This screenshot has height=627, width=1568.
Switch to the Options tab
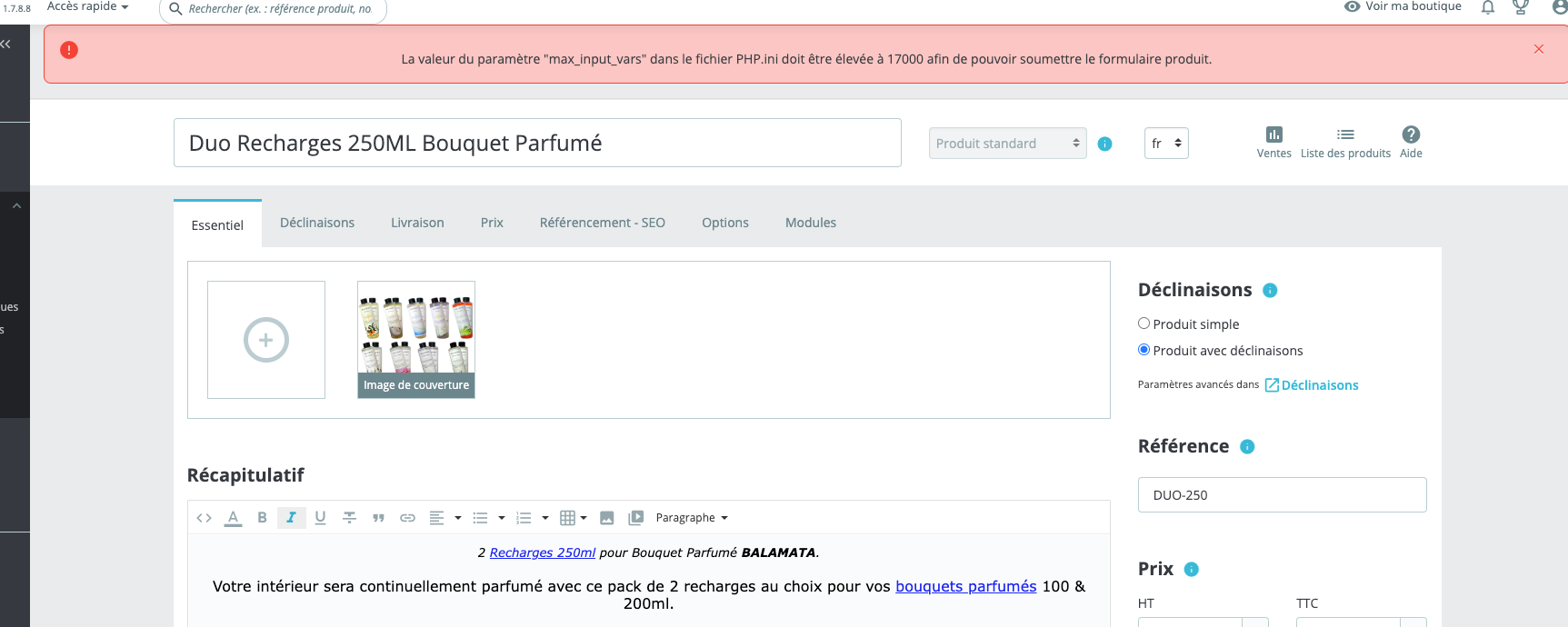725,223
